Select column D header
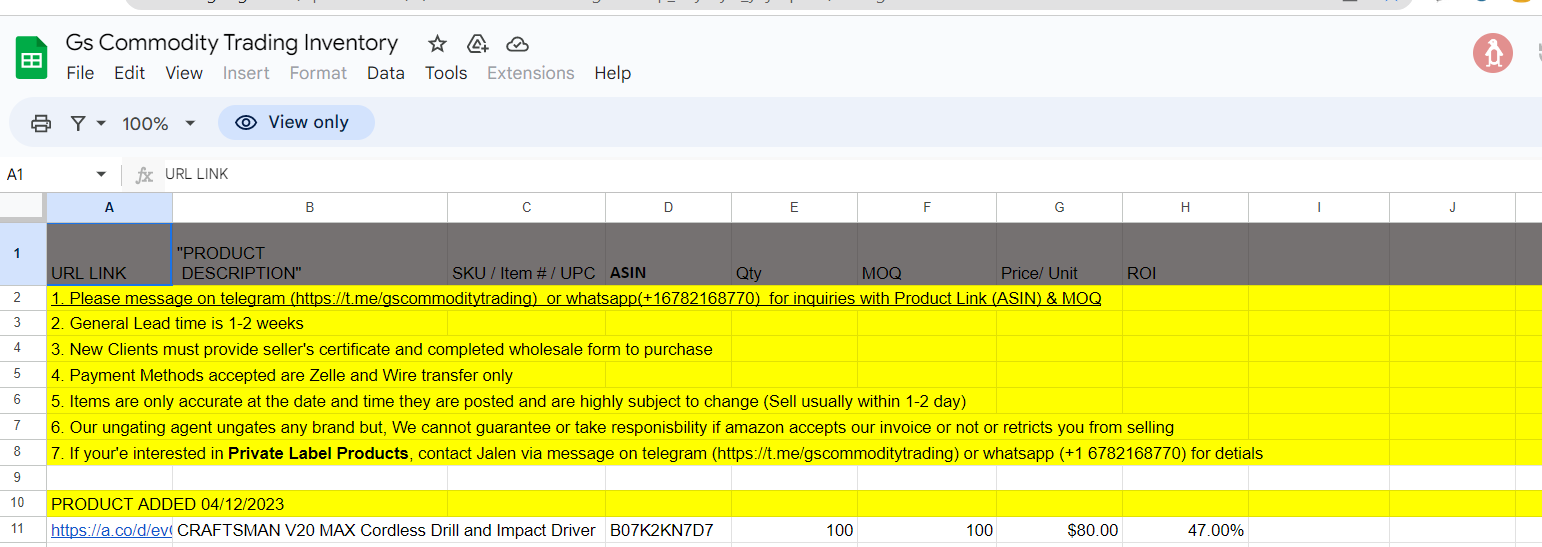 [x=669, y=207]
